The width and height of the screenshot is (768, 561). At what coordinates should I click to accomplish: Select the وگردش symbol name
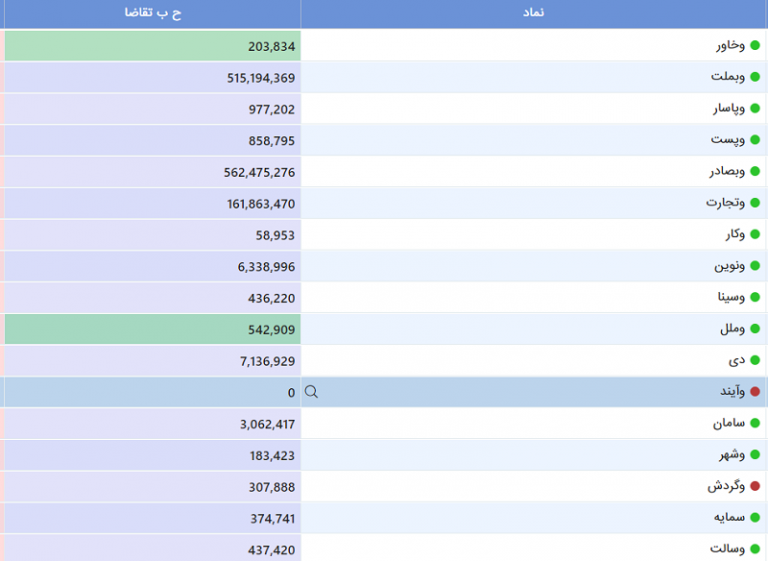[x=726, y=486]
